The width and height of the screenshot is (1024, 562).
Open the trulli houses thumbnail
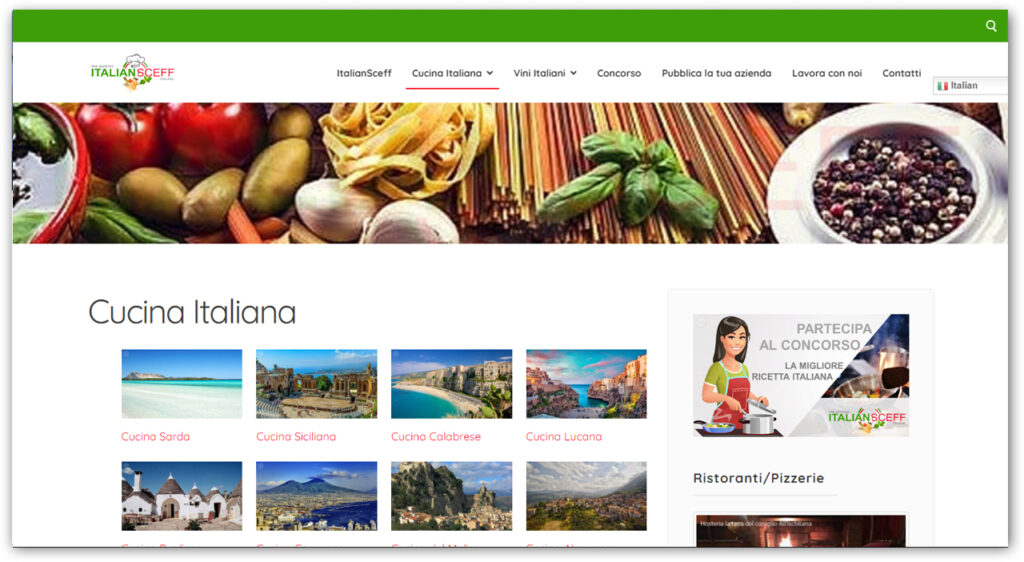(x=182, y=496)
